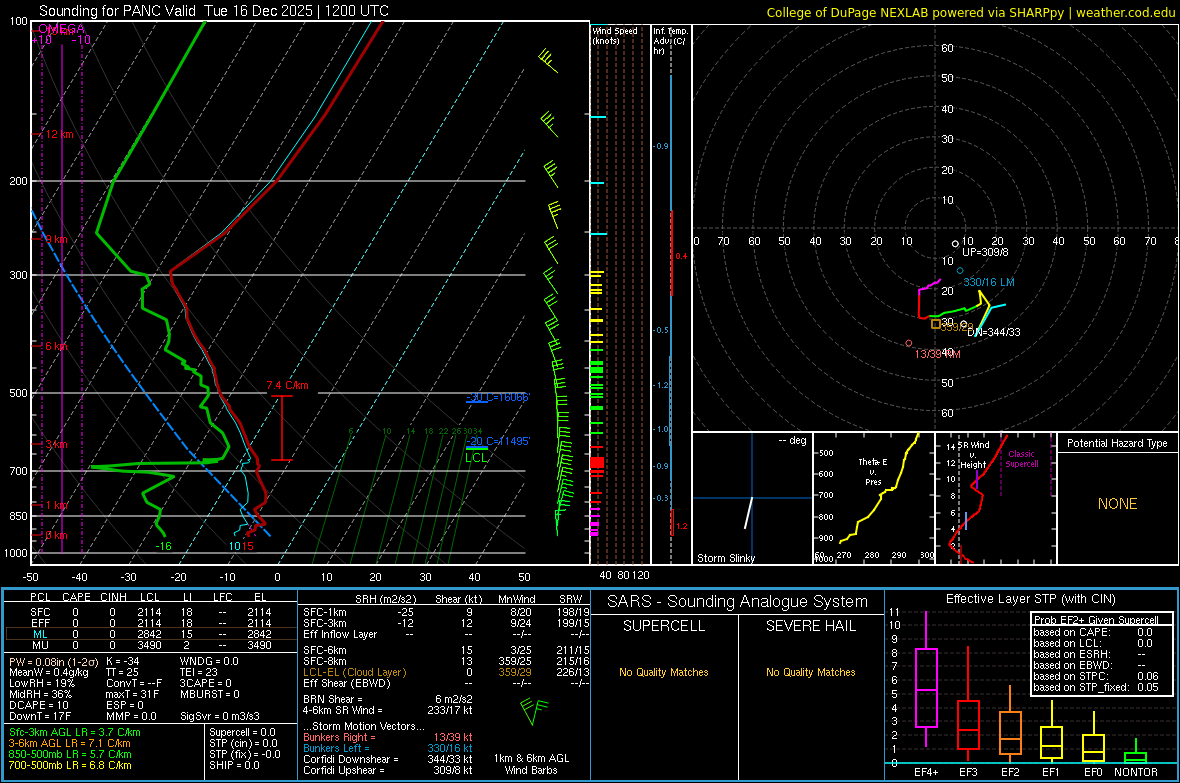The image size is (1180, 783).
Task: Click the Bunkers Left = 330/16 kt line
Action: coord(388,748)
